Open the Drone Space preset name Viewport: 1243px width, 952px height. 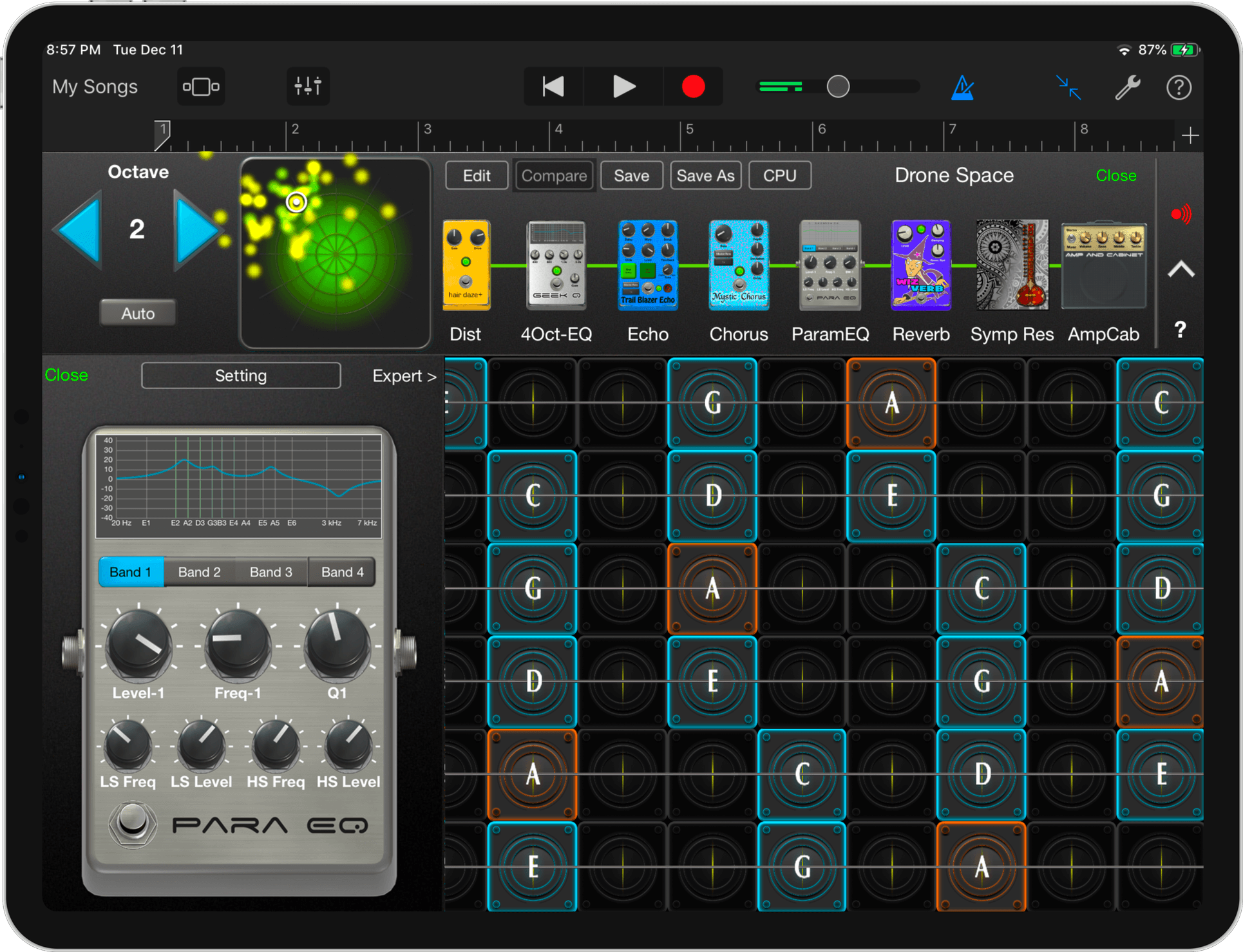click(x=954, y=175)
